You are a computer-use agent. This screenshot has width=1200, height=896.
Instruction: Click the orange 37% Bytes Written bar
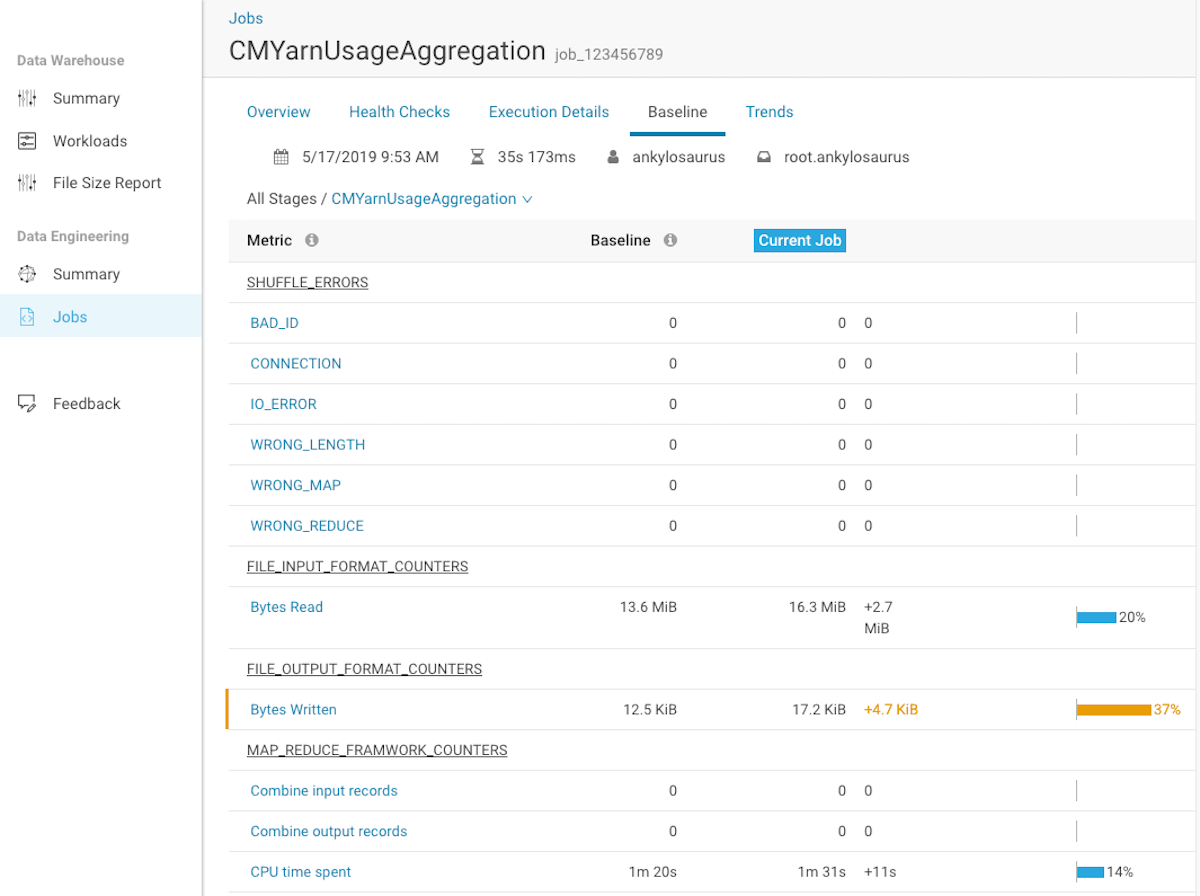click(1113, 709)
